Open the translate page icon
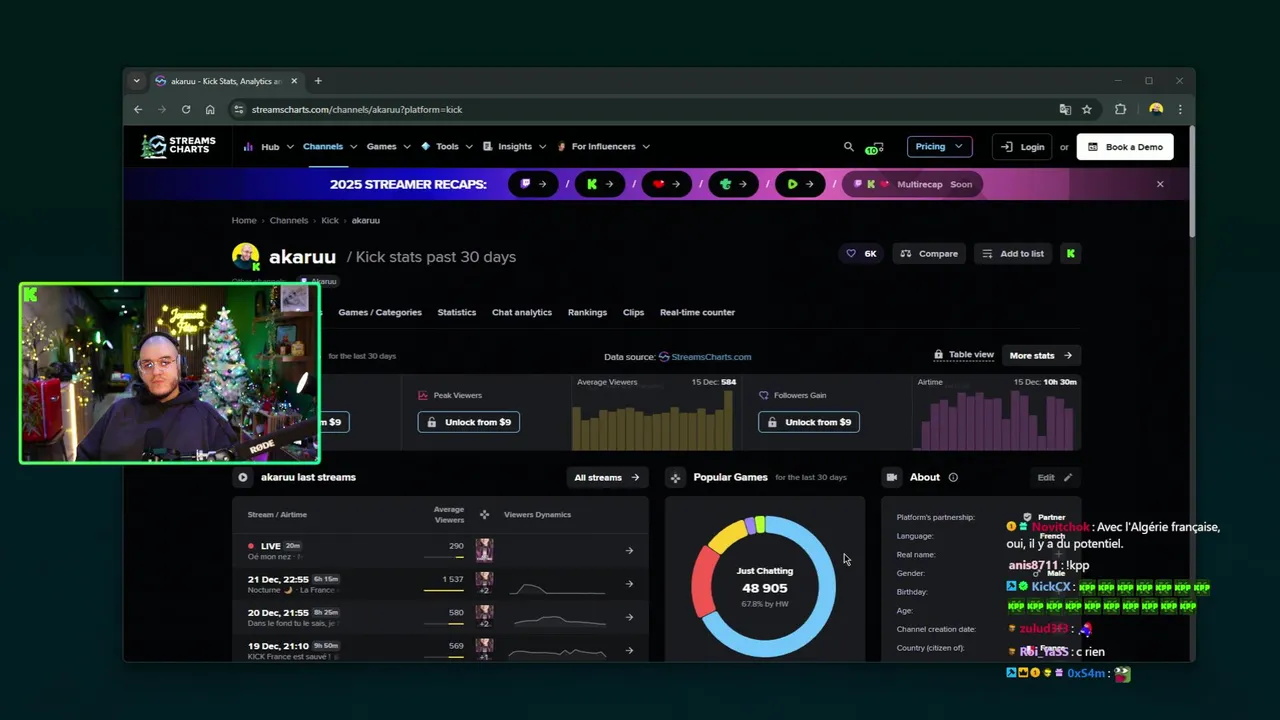 point(1065,109)
